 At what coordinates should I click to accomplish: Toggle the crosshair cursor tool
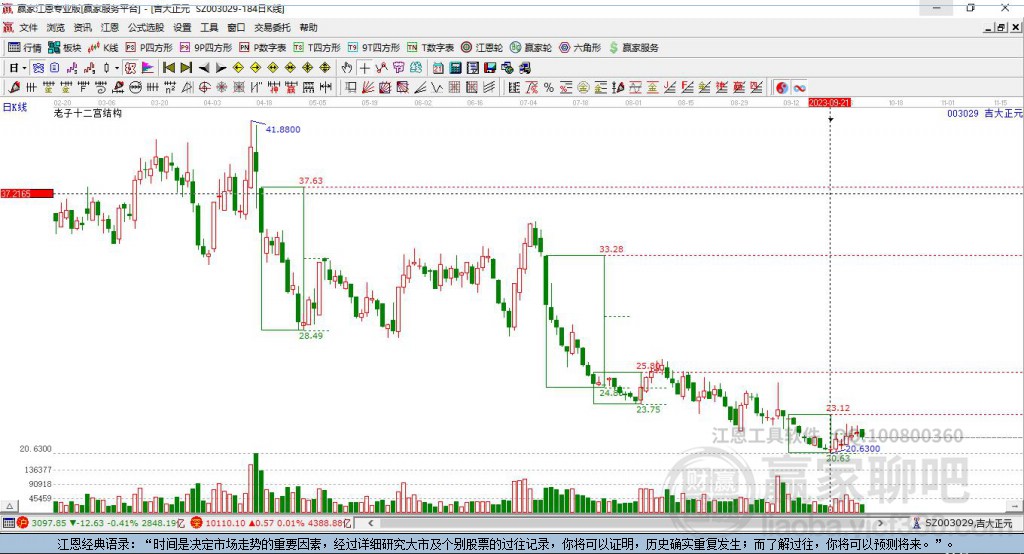point(364,68)
